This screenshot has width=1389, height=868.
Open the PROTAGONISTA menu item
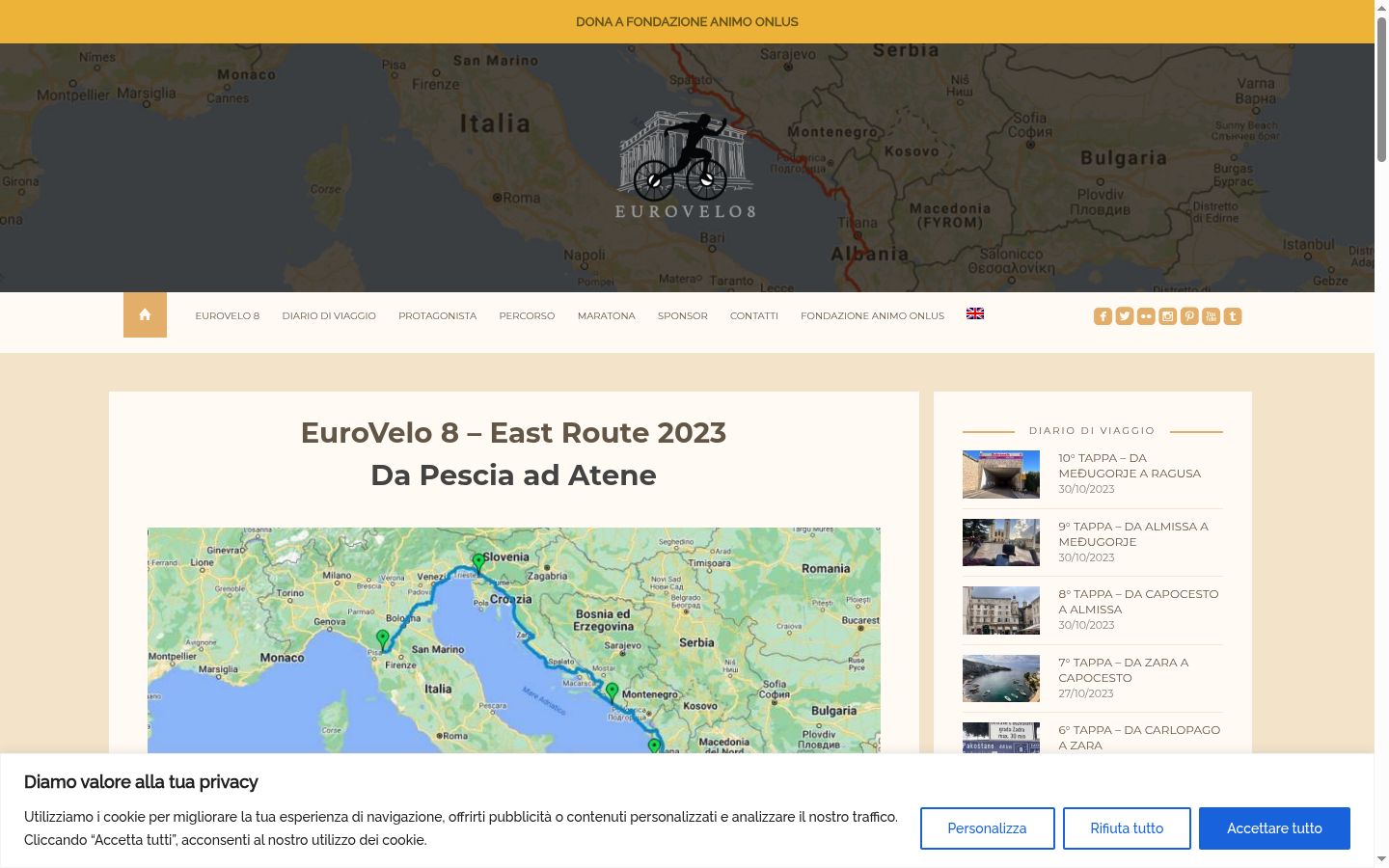tap(438, 316)
